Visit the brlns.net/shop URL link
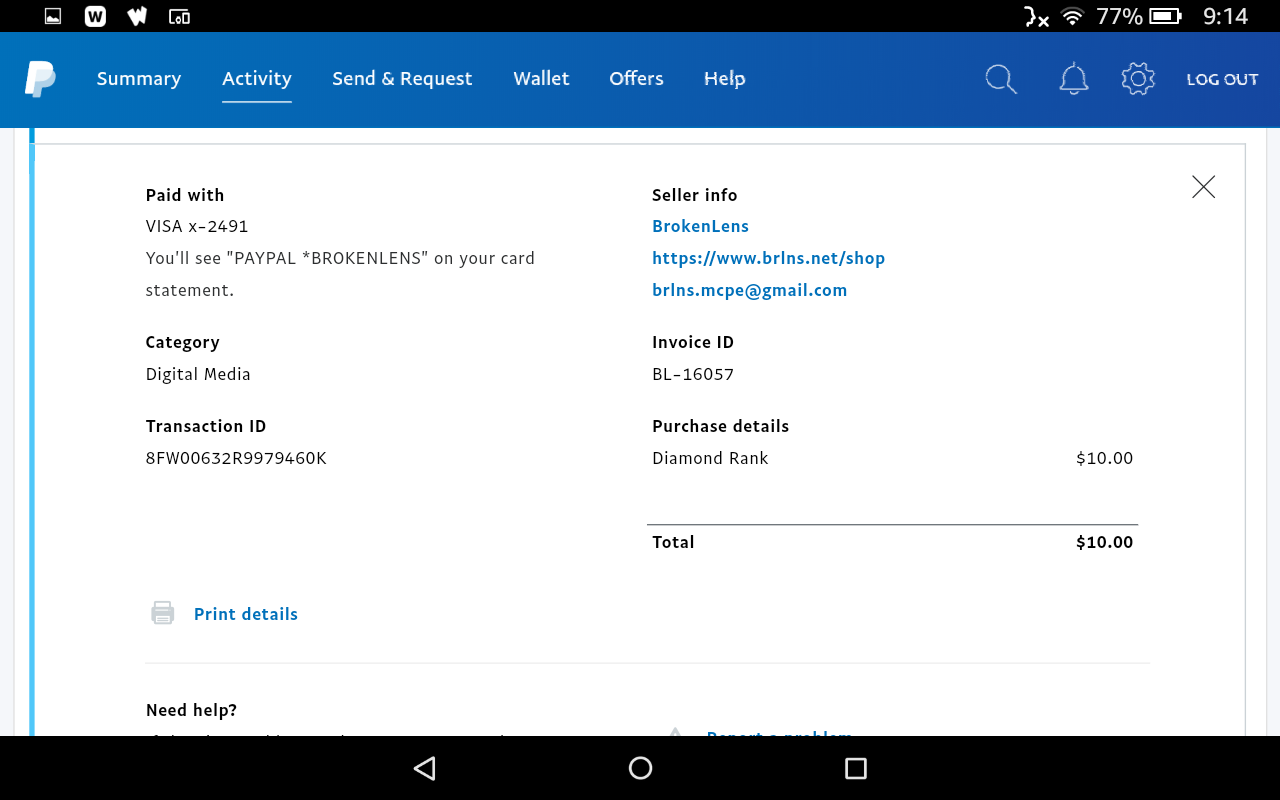The width and height of the screenshot is (1280, 800). tap(768, 258)
